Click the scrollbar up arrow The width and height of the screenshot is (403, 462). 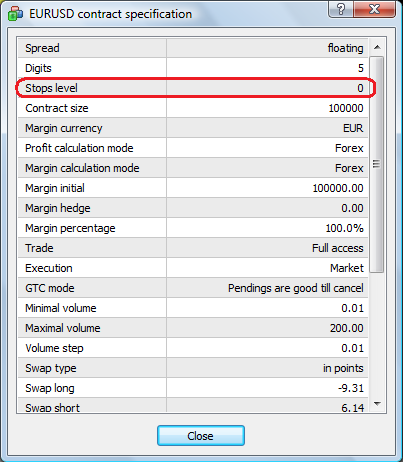coord(377,47)
